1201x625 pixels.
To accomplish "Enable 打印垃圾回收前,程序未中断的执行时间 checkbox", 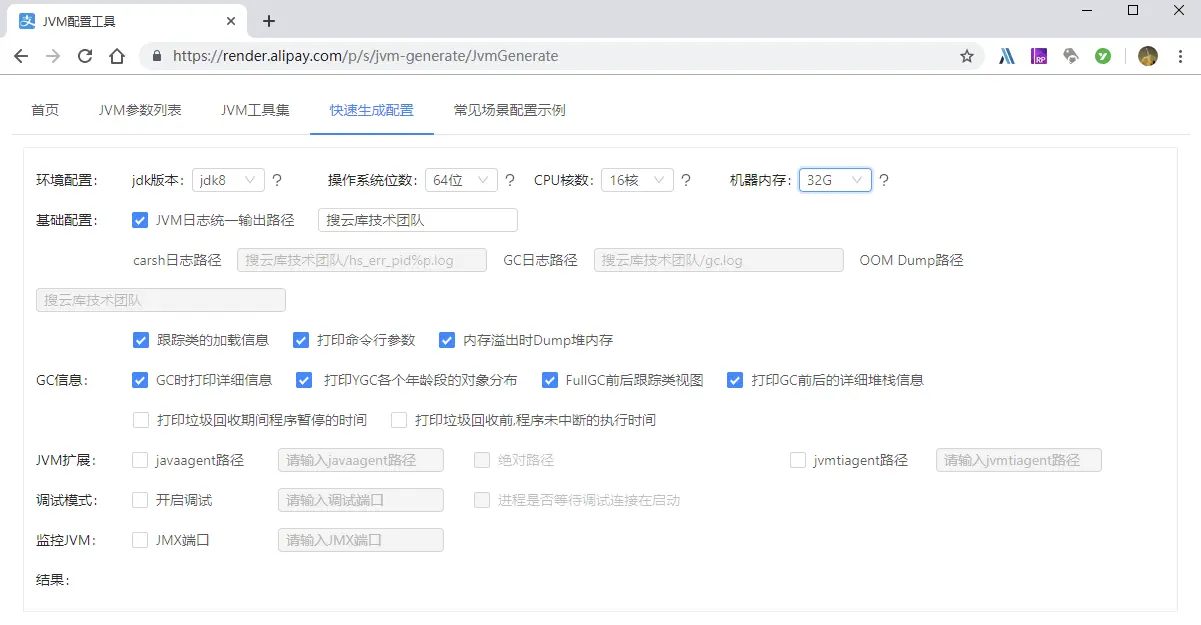I will coord(399,420).
